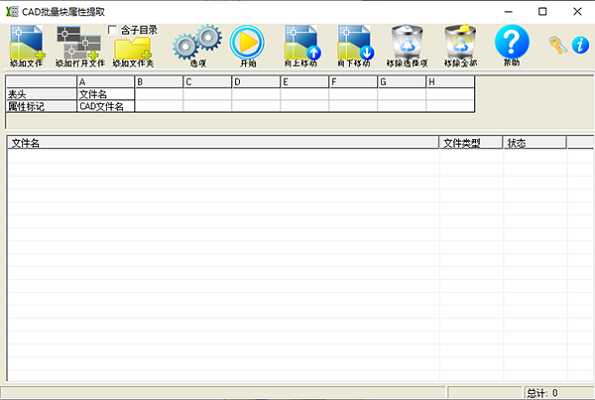This screenshot has width=595, height=400.
Task: Enable the 含子目录 checkbox
Action: [112, 30]
